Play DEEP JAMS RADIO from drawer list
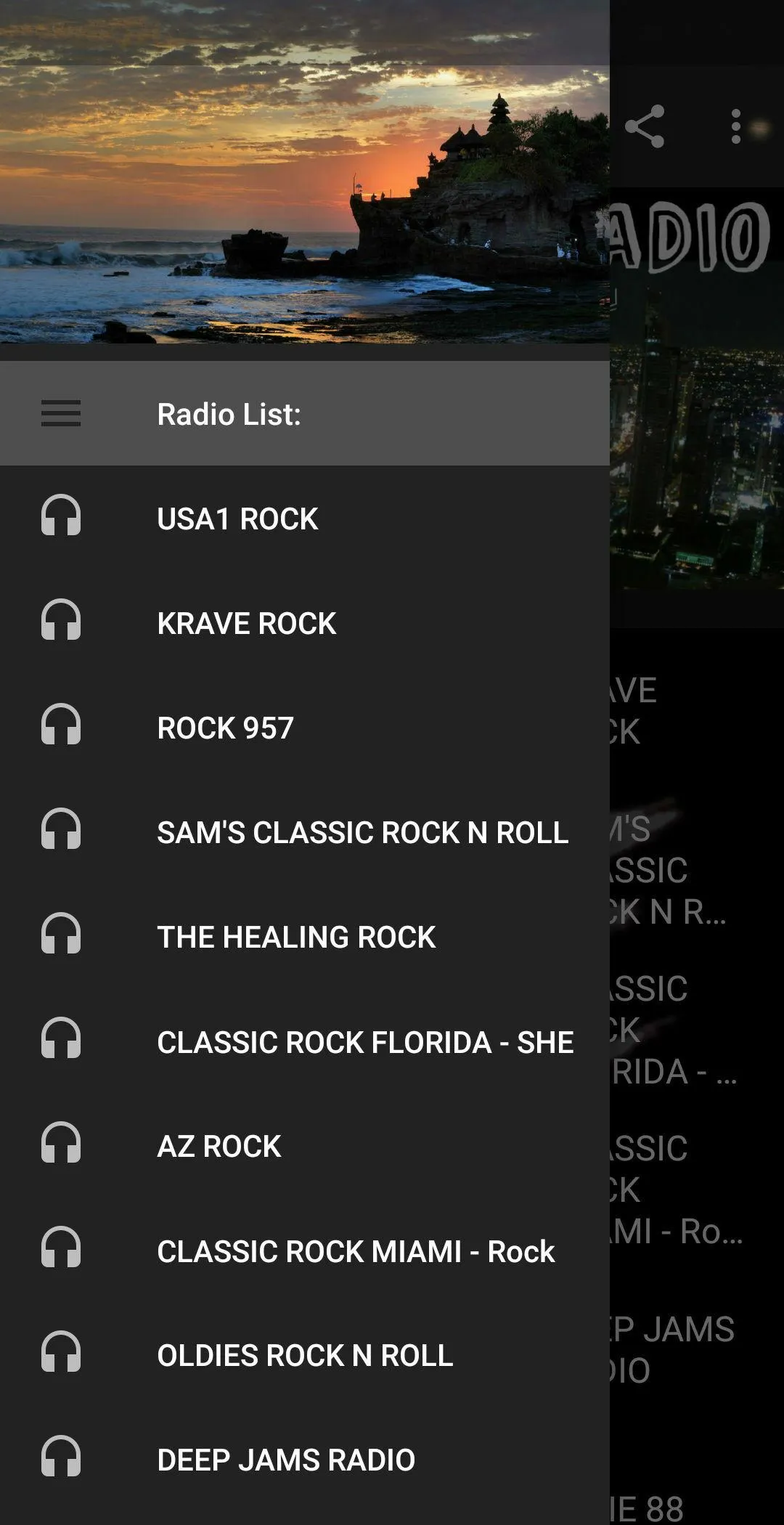This screenshot has width=784, height=1525. 305,1460
